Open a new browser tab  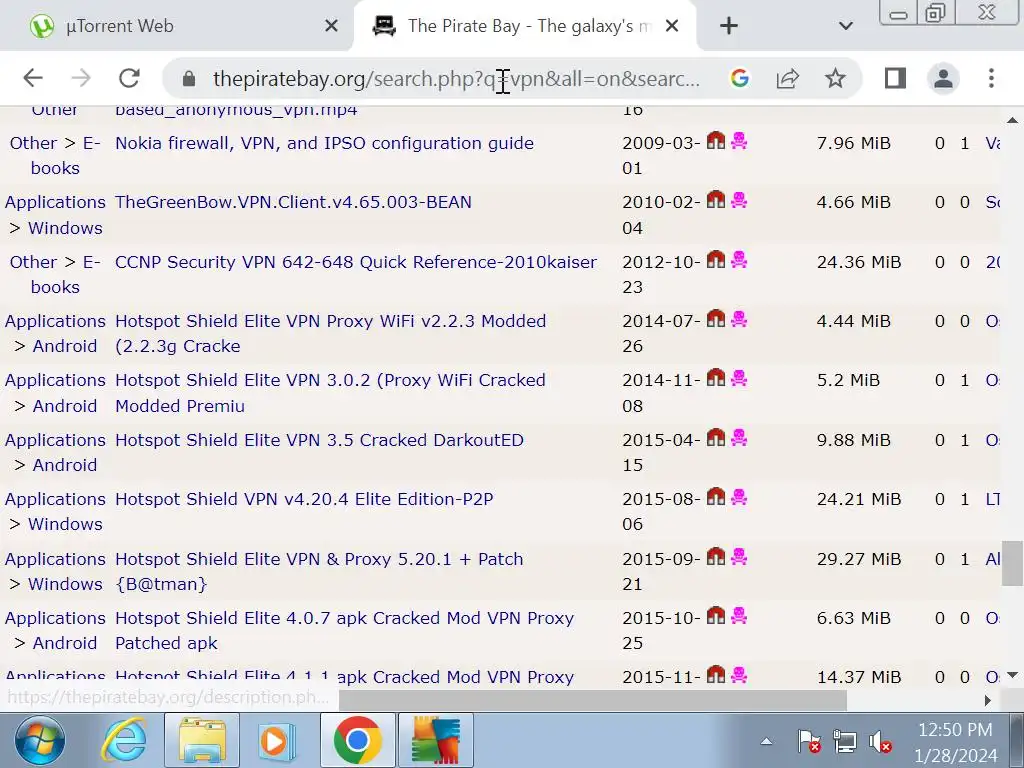729,26
